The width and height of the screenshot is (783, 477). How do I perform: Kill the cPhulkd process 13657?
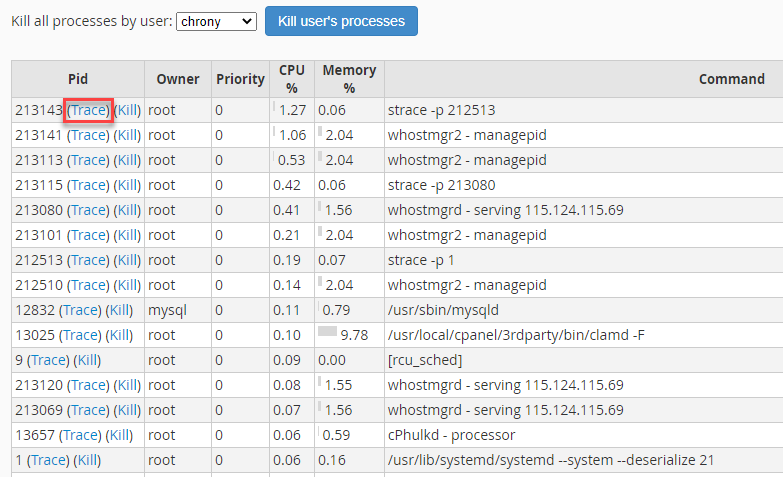119,435
